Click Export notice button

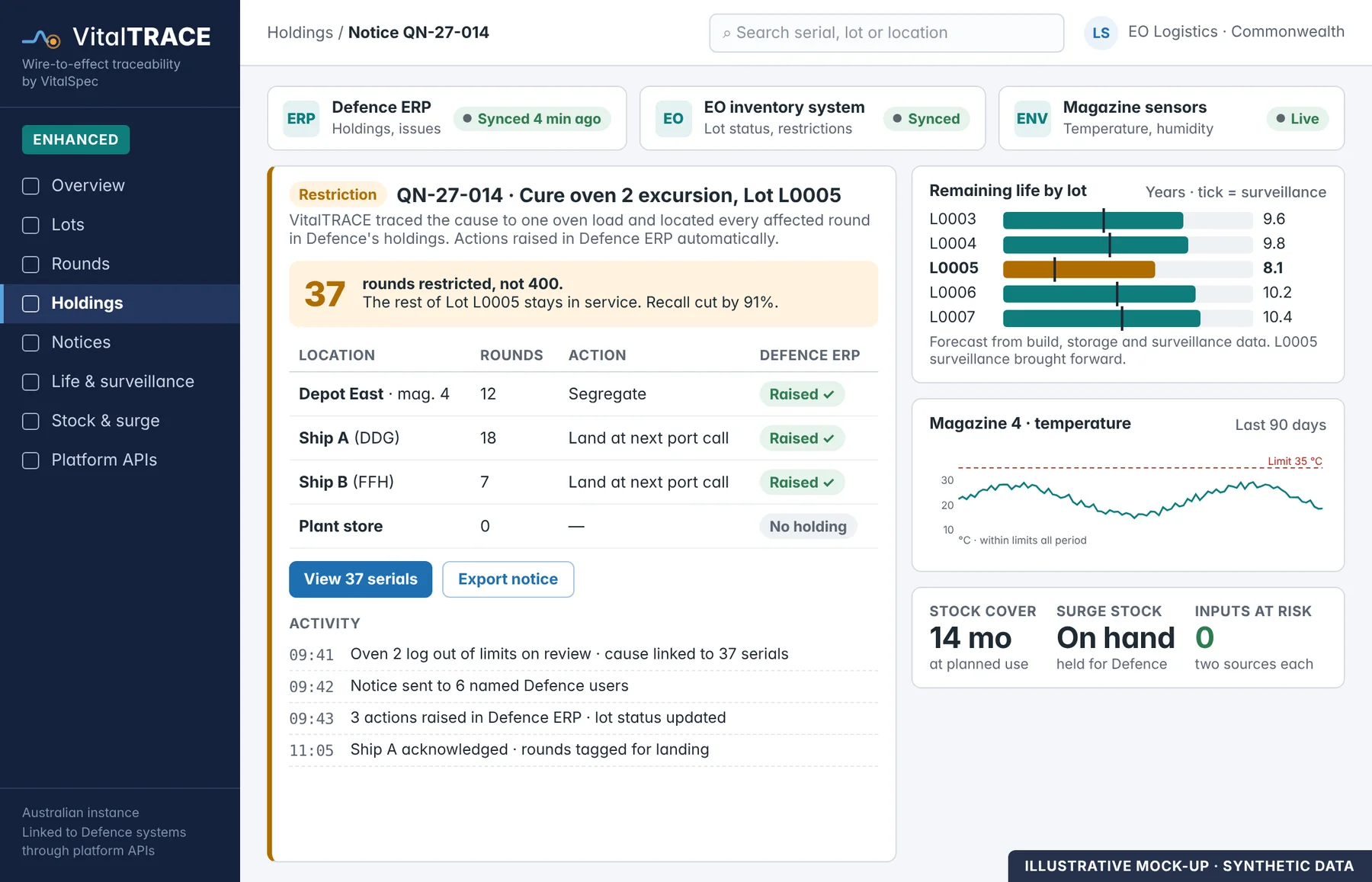click(x=508, y=579)
